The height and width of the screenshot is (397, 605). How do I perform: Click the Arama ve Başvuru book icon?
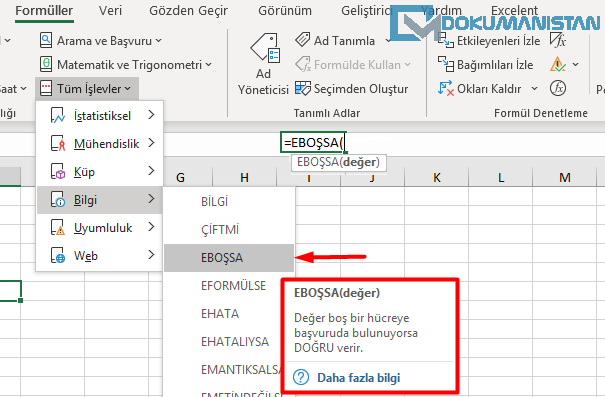click(46, 41)
